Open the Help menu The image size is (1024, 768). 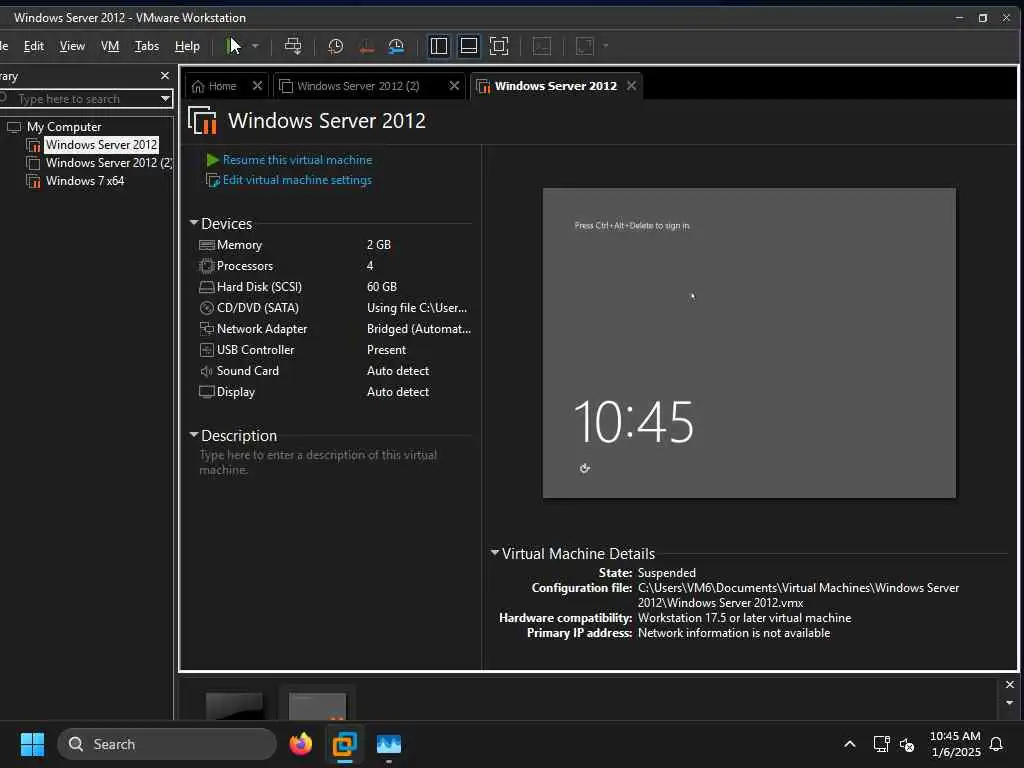[x=187, y=46]
